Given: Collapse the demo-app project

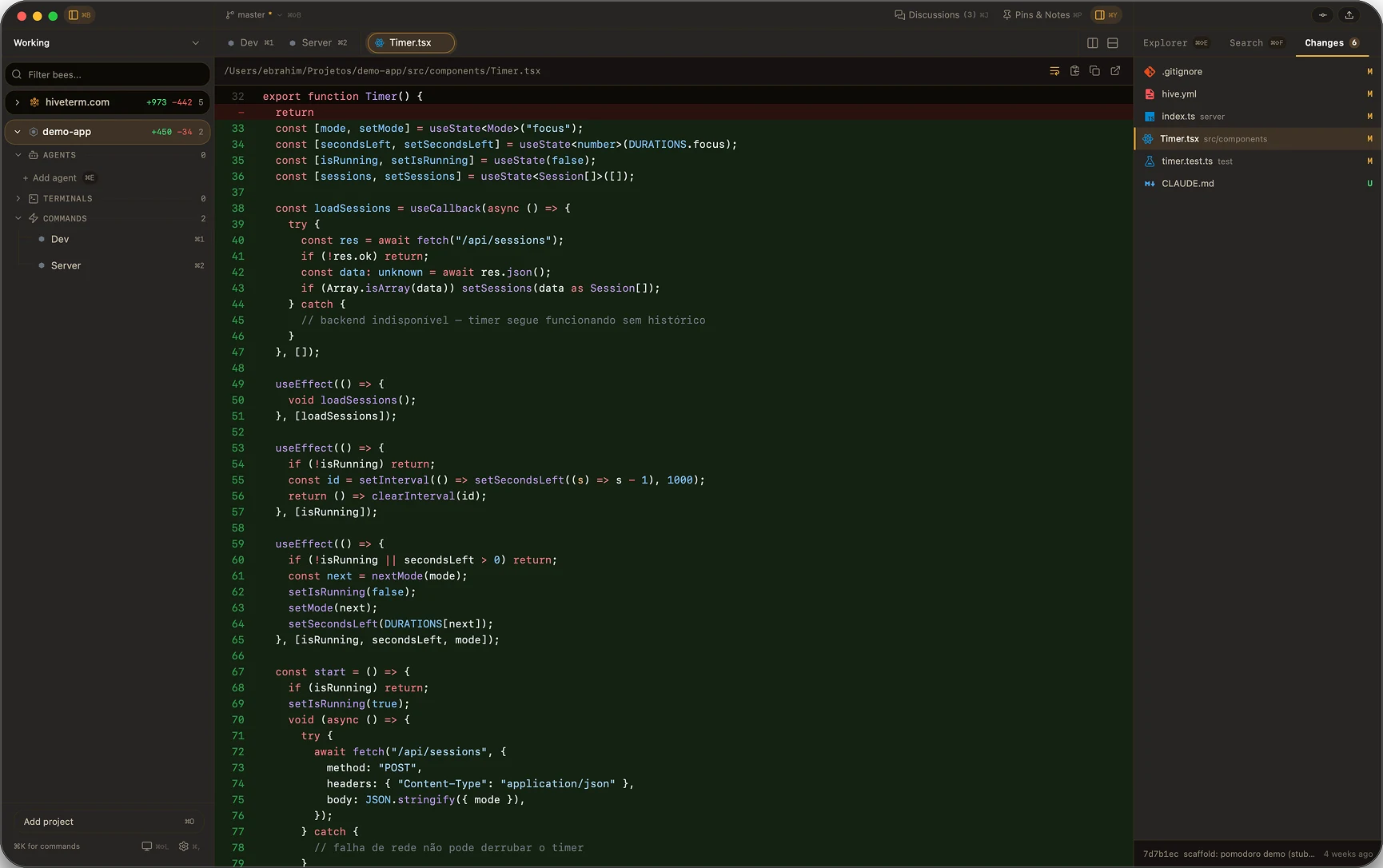Looking at the screenshot, I should [18, 132].
